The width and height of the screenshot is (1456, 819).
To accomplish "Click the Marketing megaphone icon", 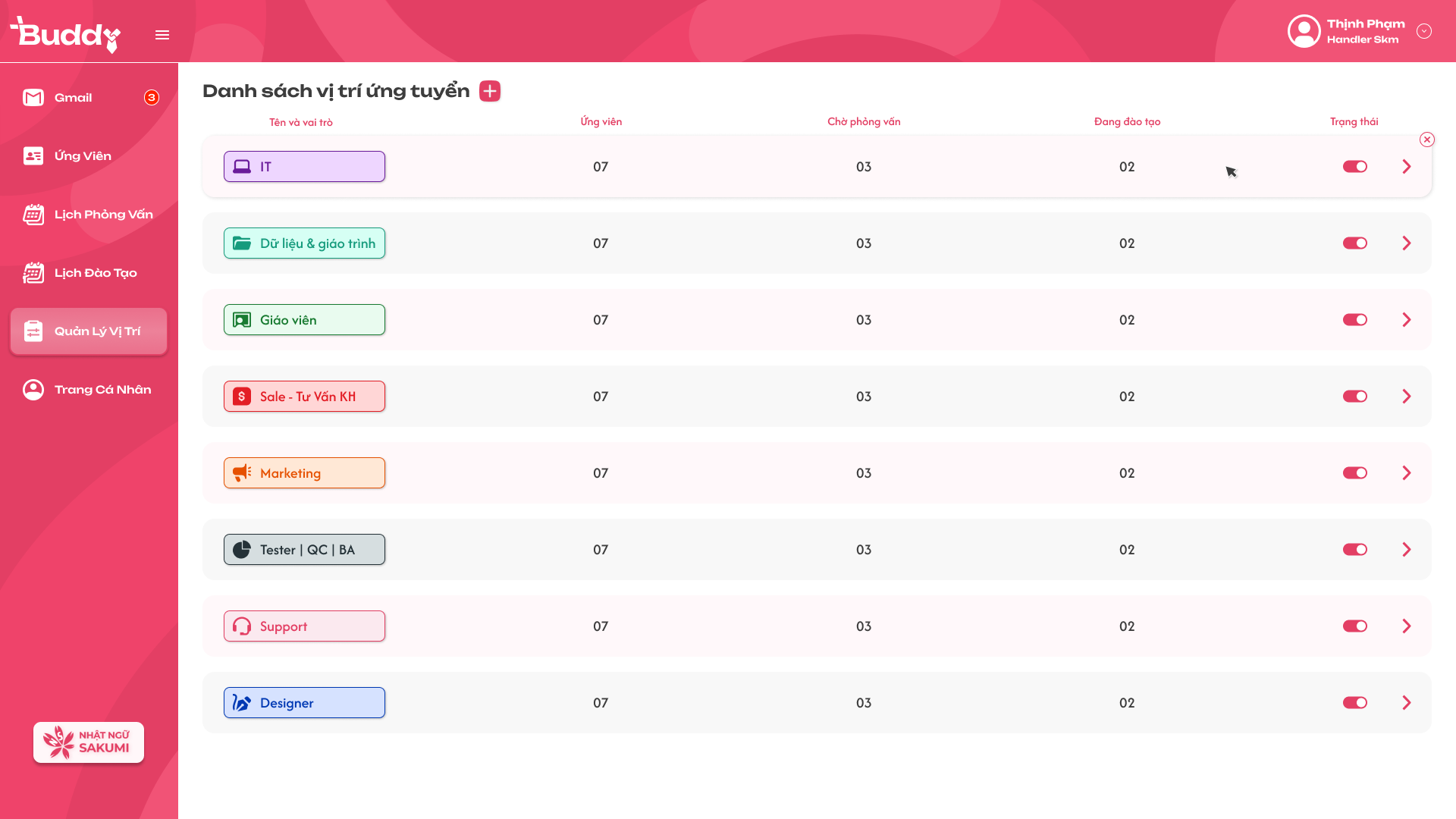I will [242, 473].
